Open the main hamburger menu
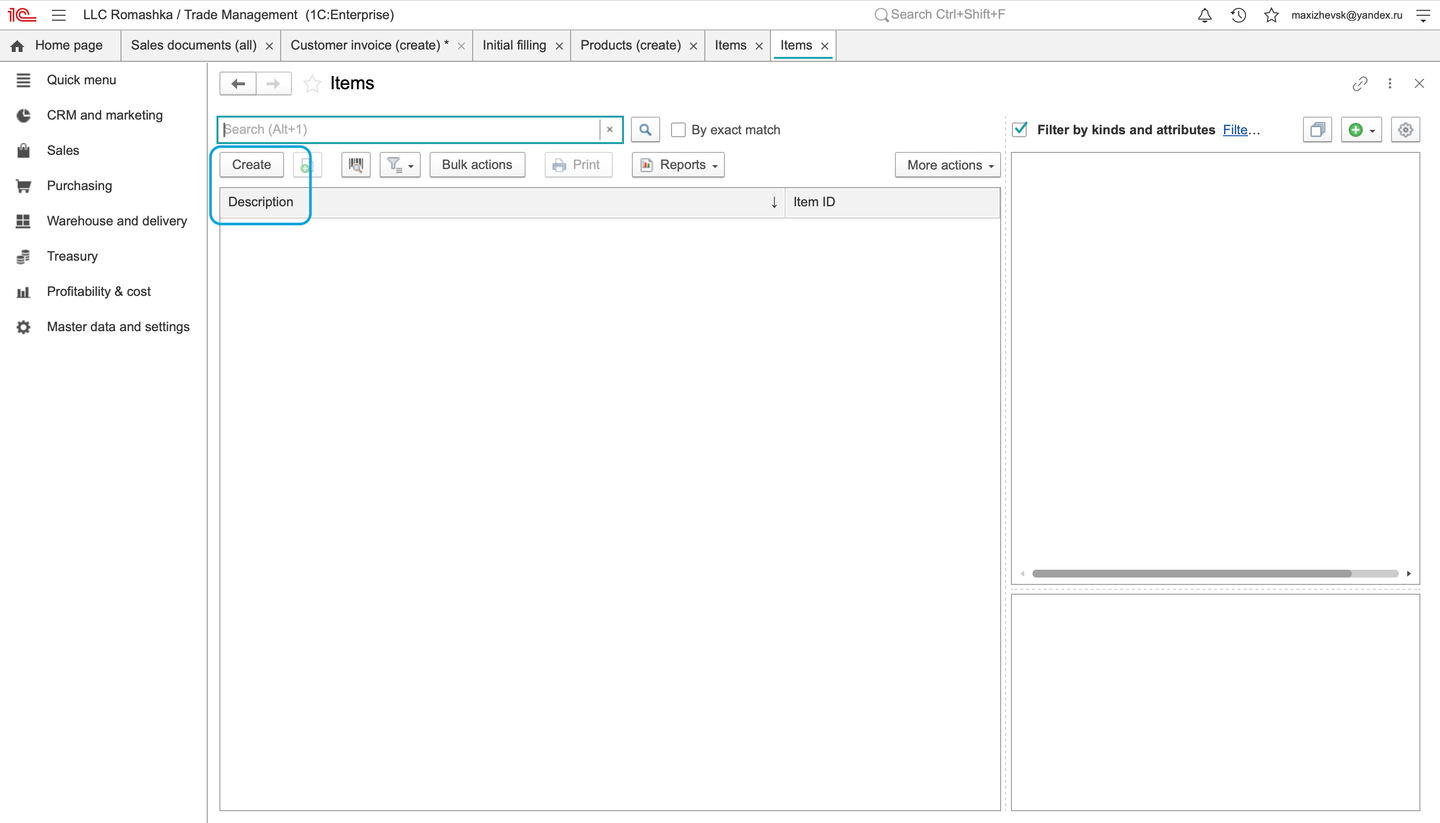The image size is (1440, 823). [x=59, y=15]
